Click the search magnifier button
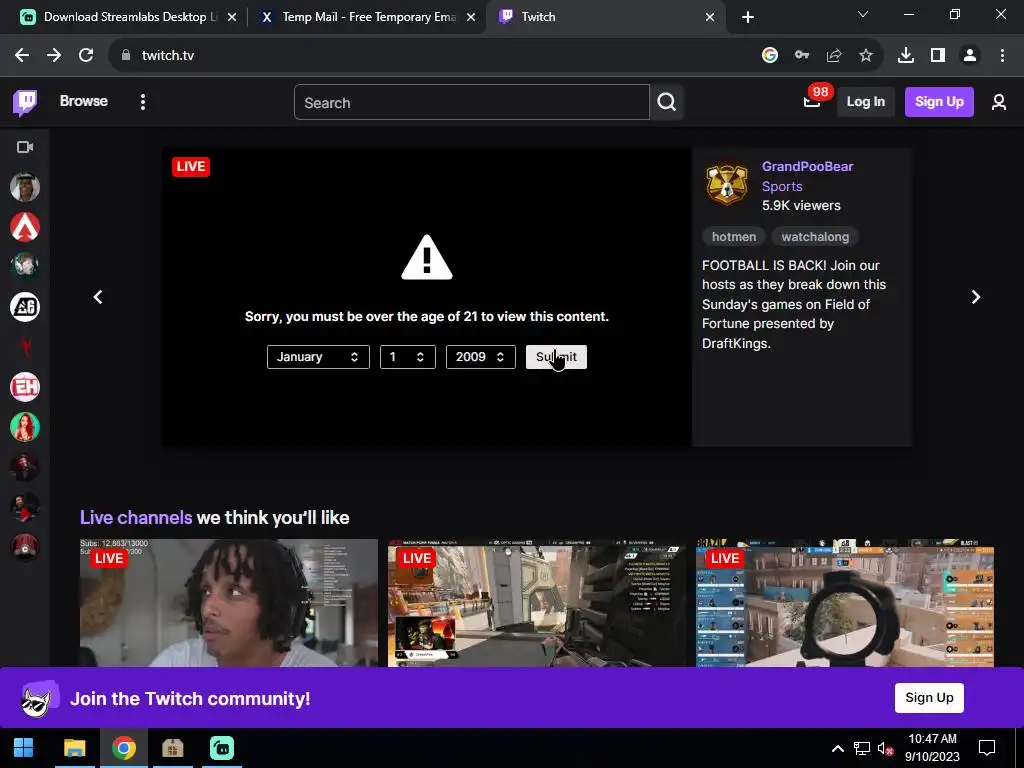 pyautogui.click(x=667, y=103)
